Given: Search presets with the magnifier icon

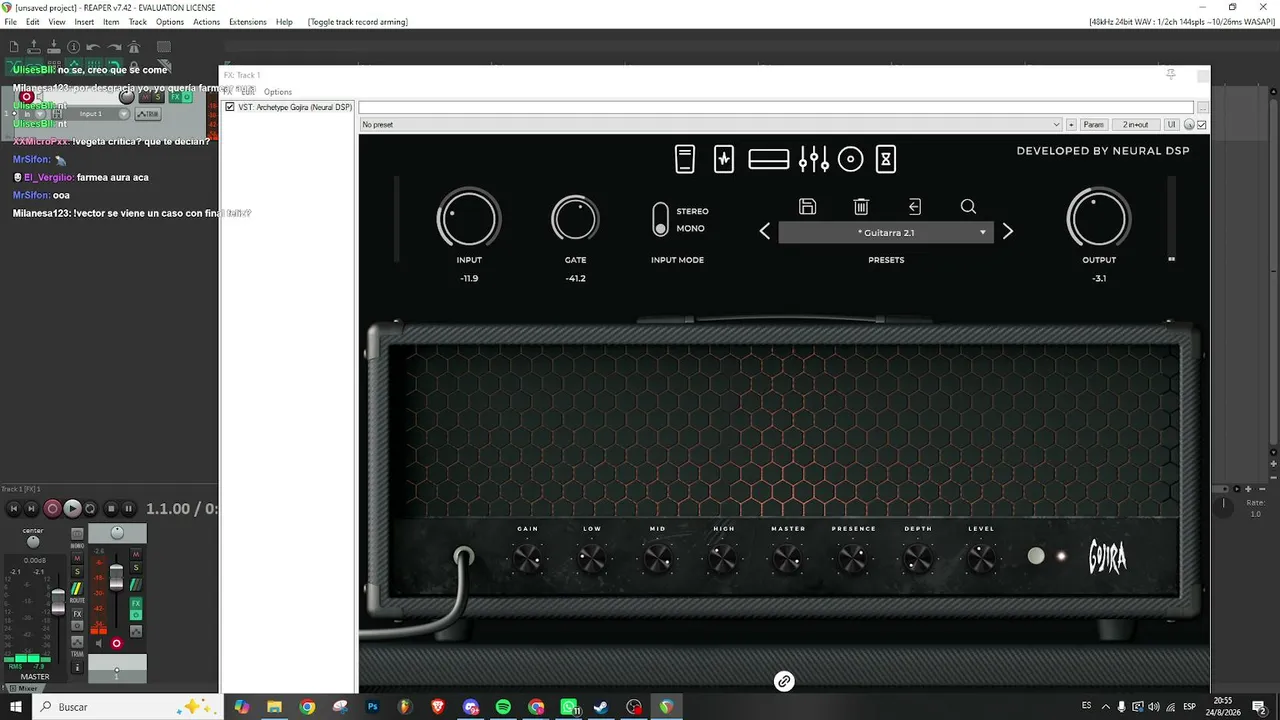Looking at the screenshot, I should [x=968, y=206].
